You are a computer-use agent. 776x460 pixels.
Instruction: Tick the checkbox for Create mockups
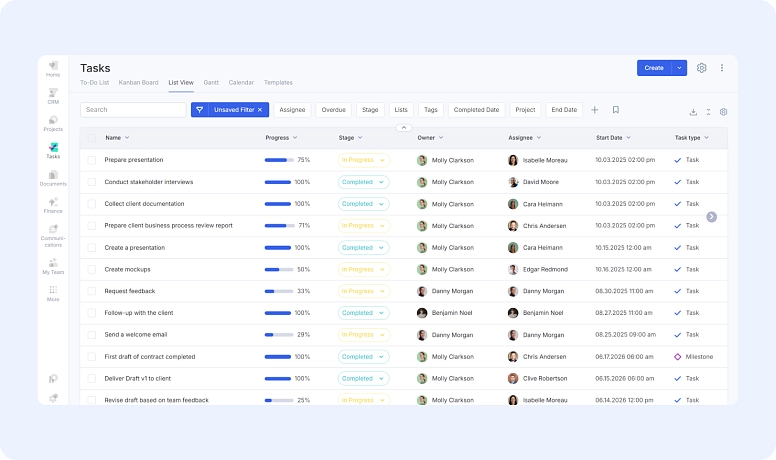[92, 269]
